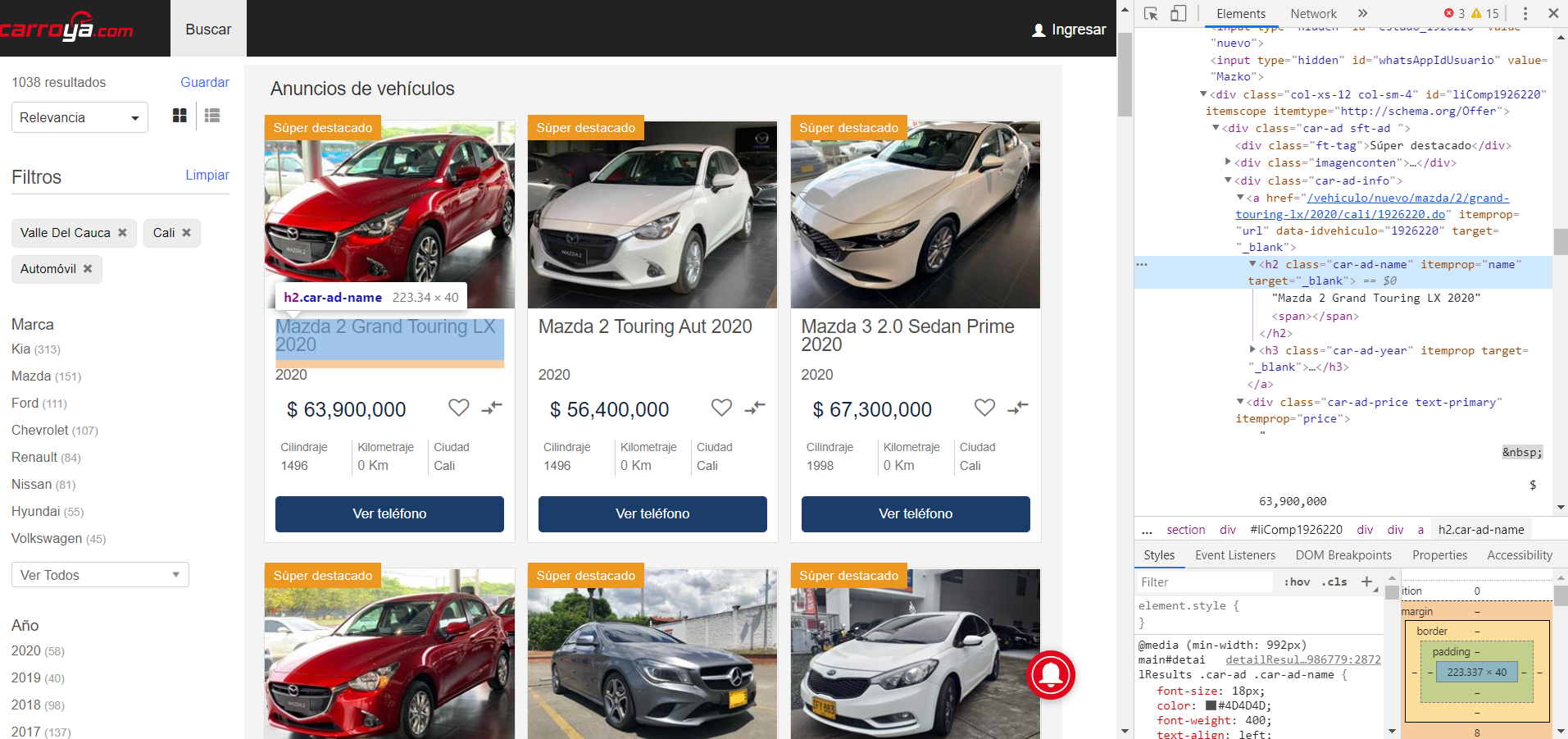
Task: Expand the imagenconten div node
Action: pyautogui.click(x=1228, y=162)
